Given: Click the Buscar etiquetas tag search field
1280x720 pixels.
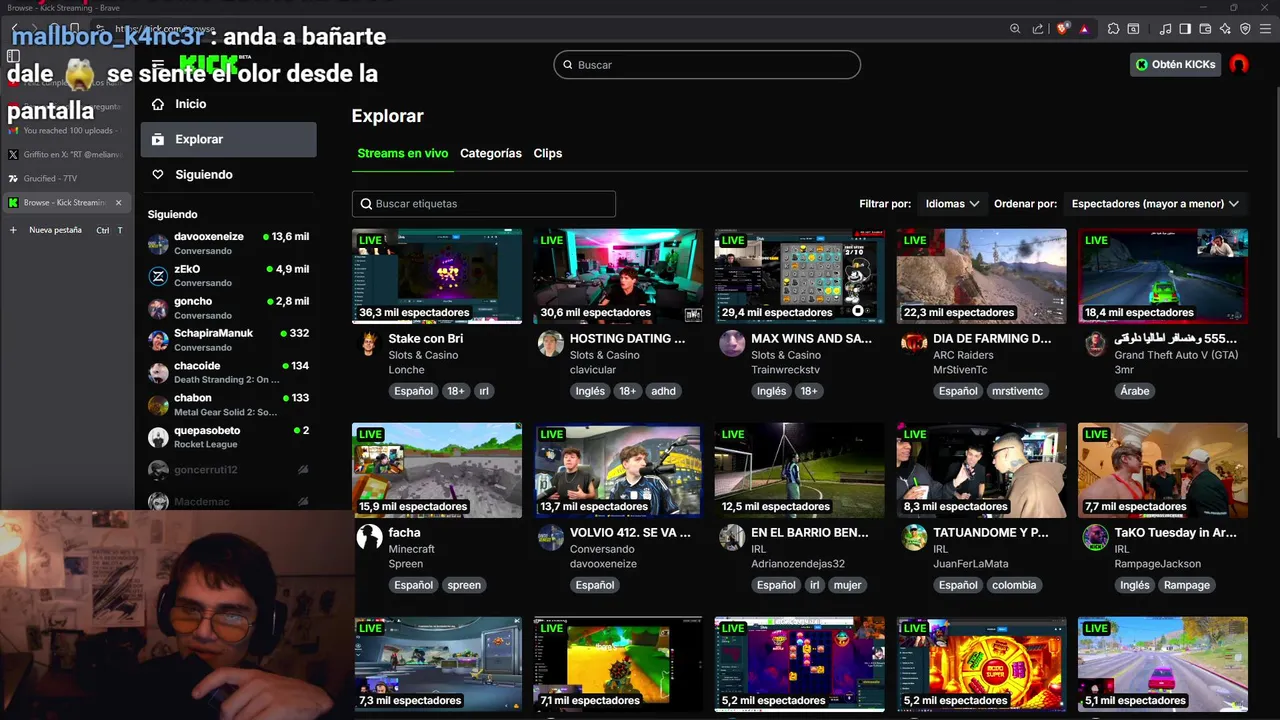Looking at the screenshot, I should point(484,204).
